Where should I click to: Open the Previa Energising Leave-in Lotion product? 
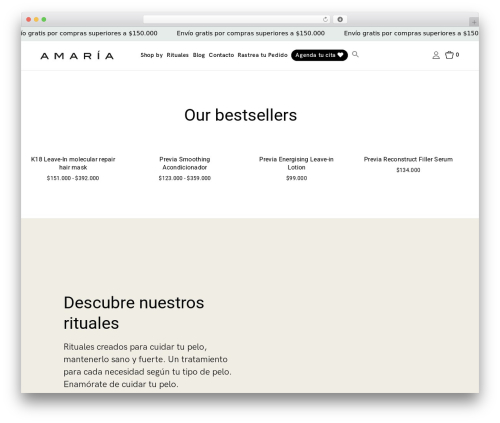296,163
